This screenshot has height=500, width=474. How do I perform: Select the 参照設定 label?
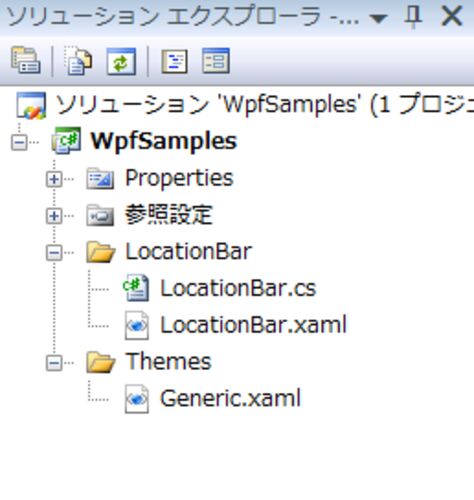point(169,215)
